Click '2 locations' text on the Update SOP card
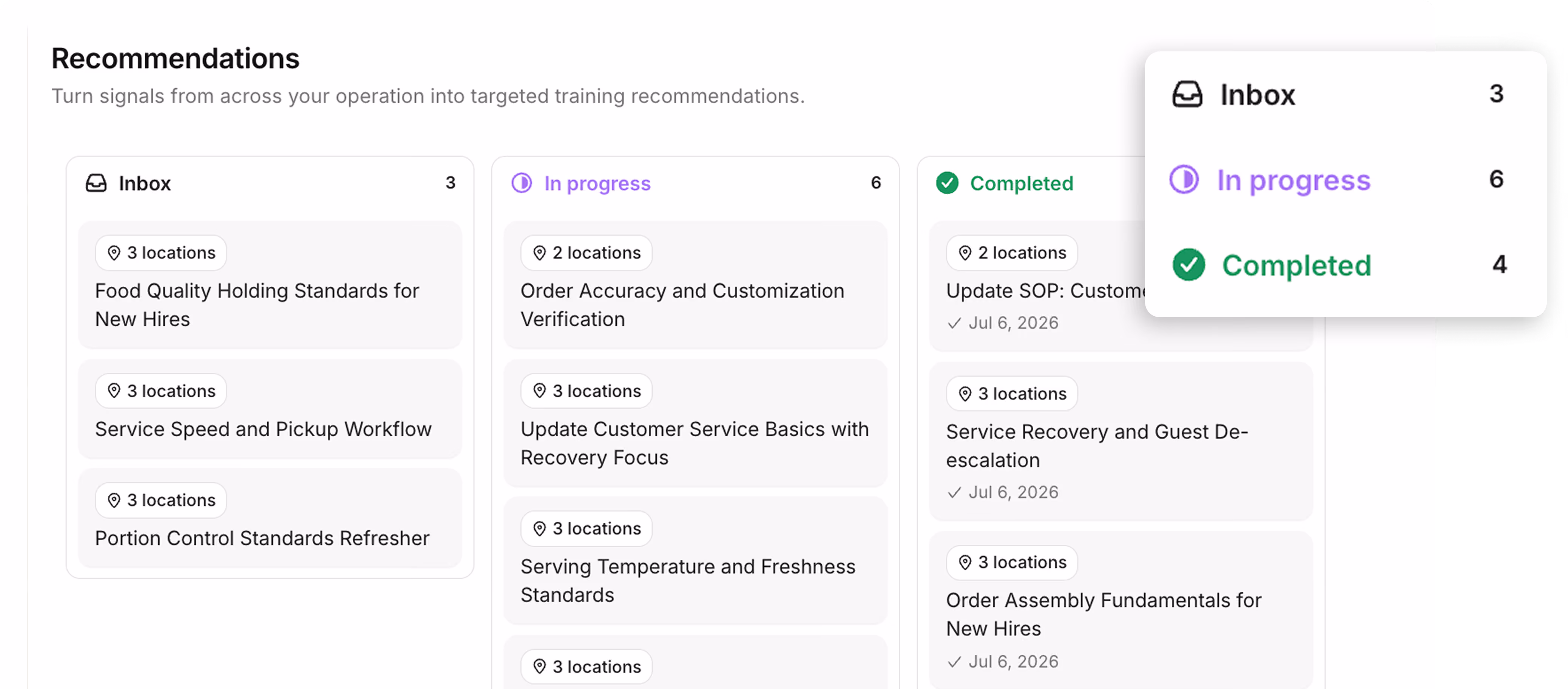The image size is (1568, 689). [x=1023, y=253]
